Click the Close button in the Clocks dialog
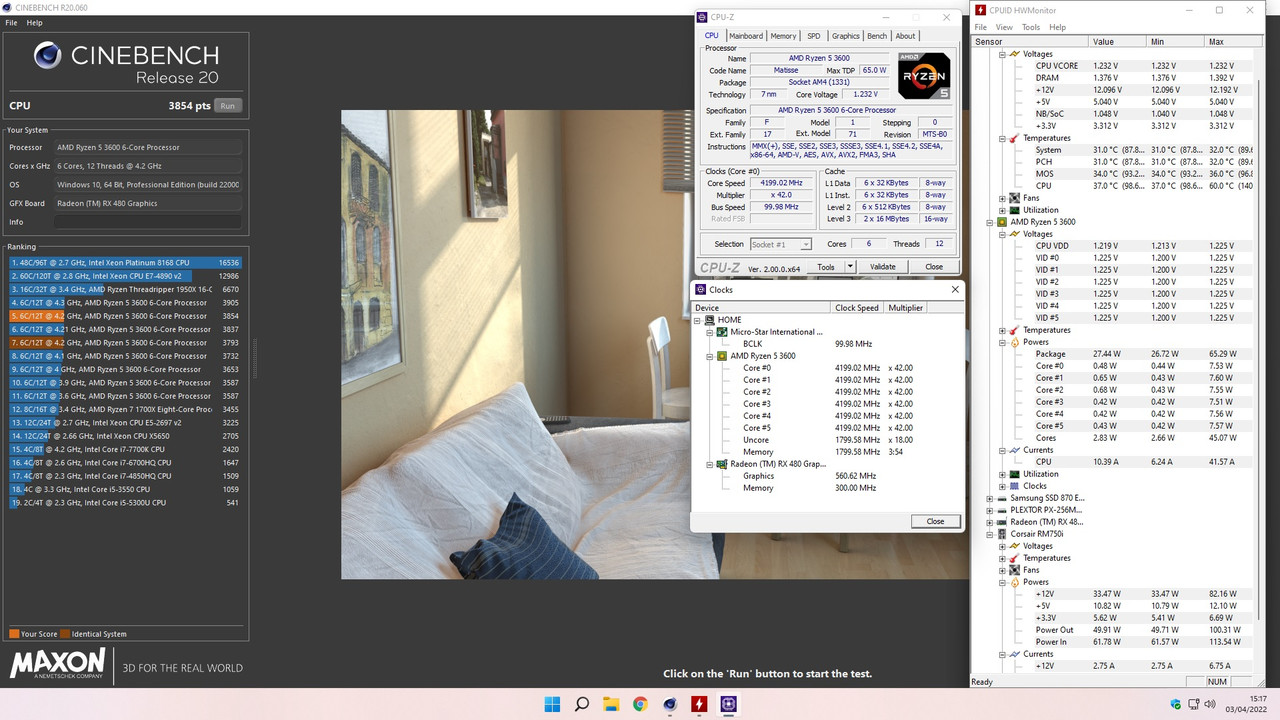Screen dimensions: 1280x720 tap(935, 521)
